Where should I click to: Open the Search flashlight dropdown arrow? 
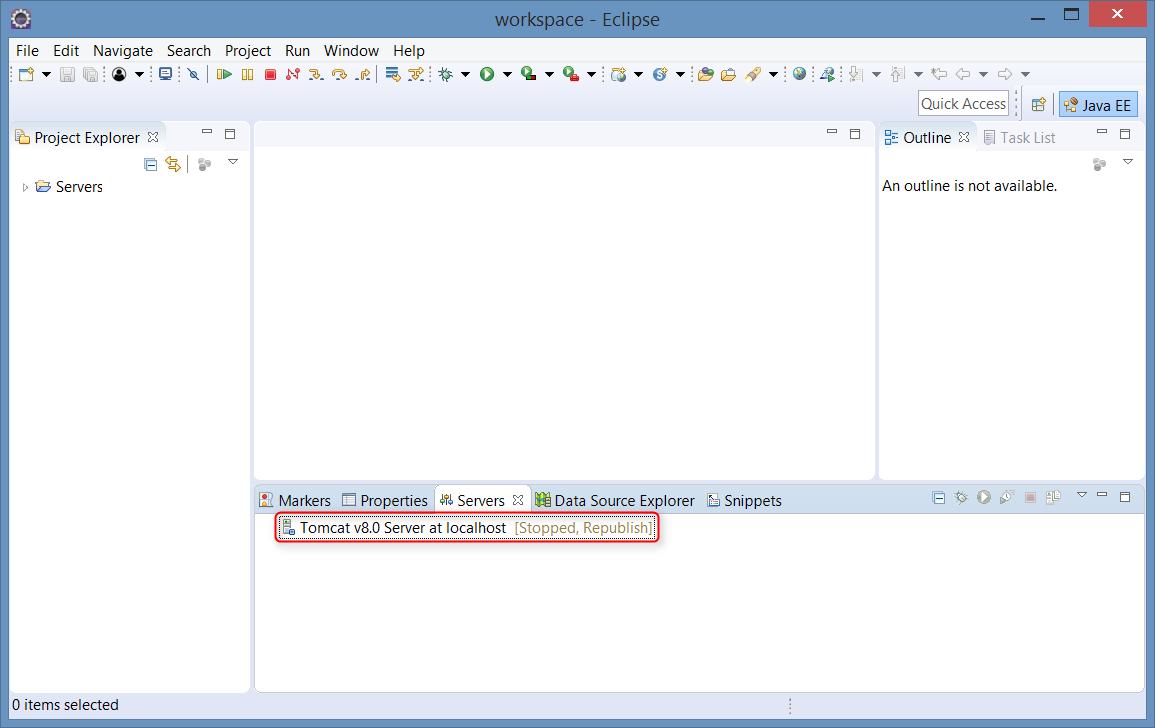point(773,74)
